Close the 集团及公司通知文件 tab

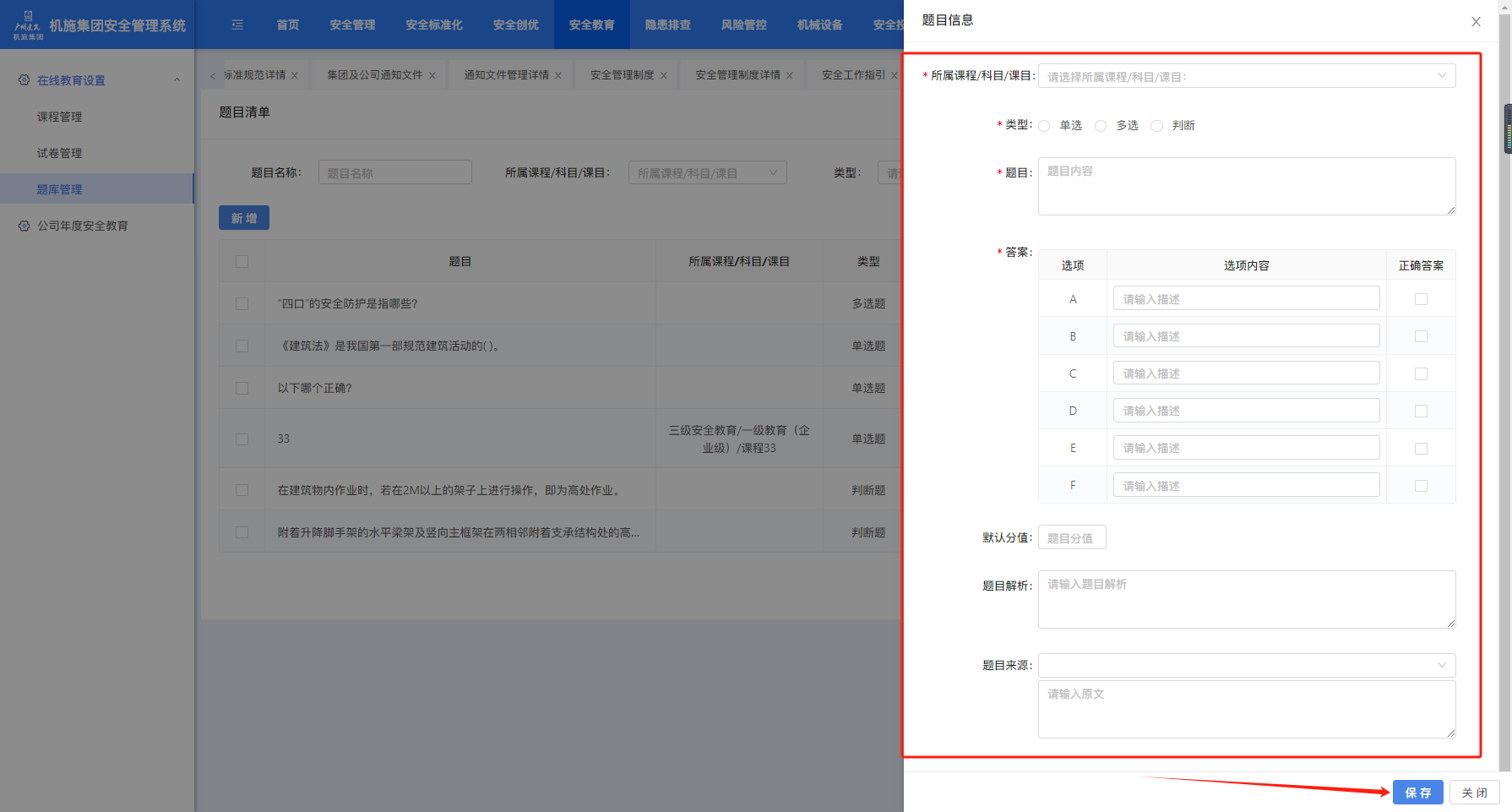432,76
